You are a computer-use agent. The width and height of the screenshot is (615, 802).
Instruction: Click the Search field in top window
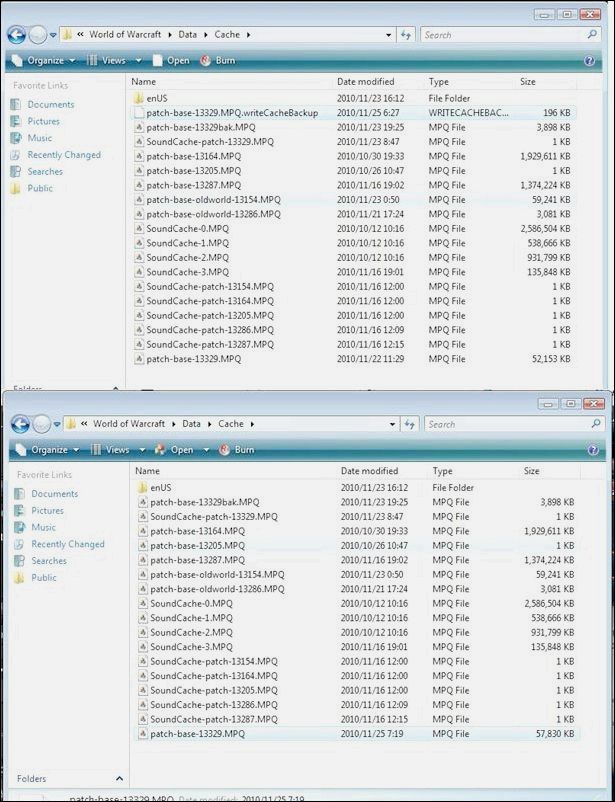pyautogui.click(x=502, y=35)
